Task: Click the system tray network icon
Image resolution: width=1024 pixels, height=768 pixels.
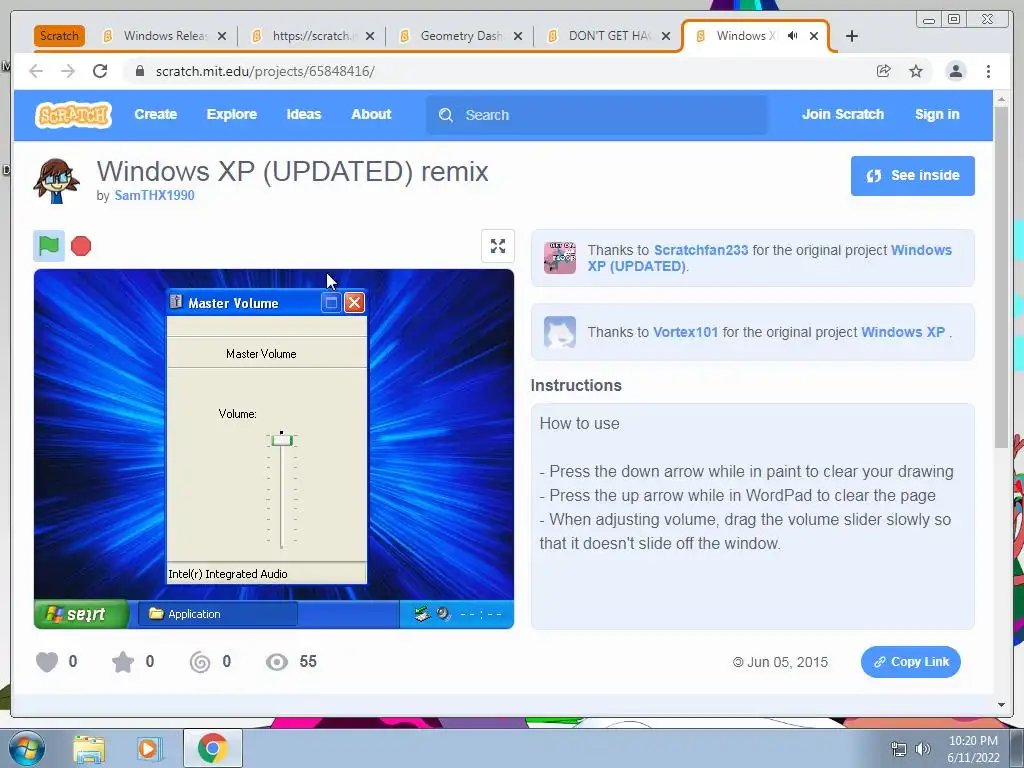Action: pyautogui.click(x=899, y=749)
